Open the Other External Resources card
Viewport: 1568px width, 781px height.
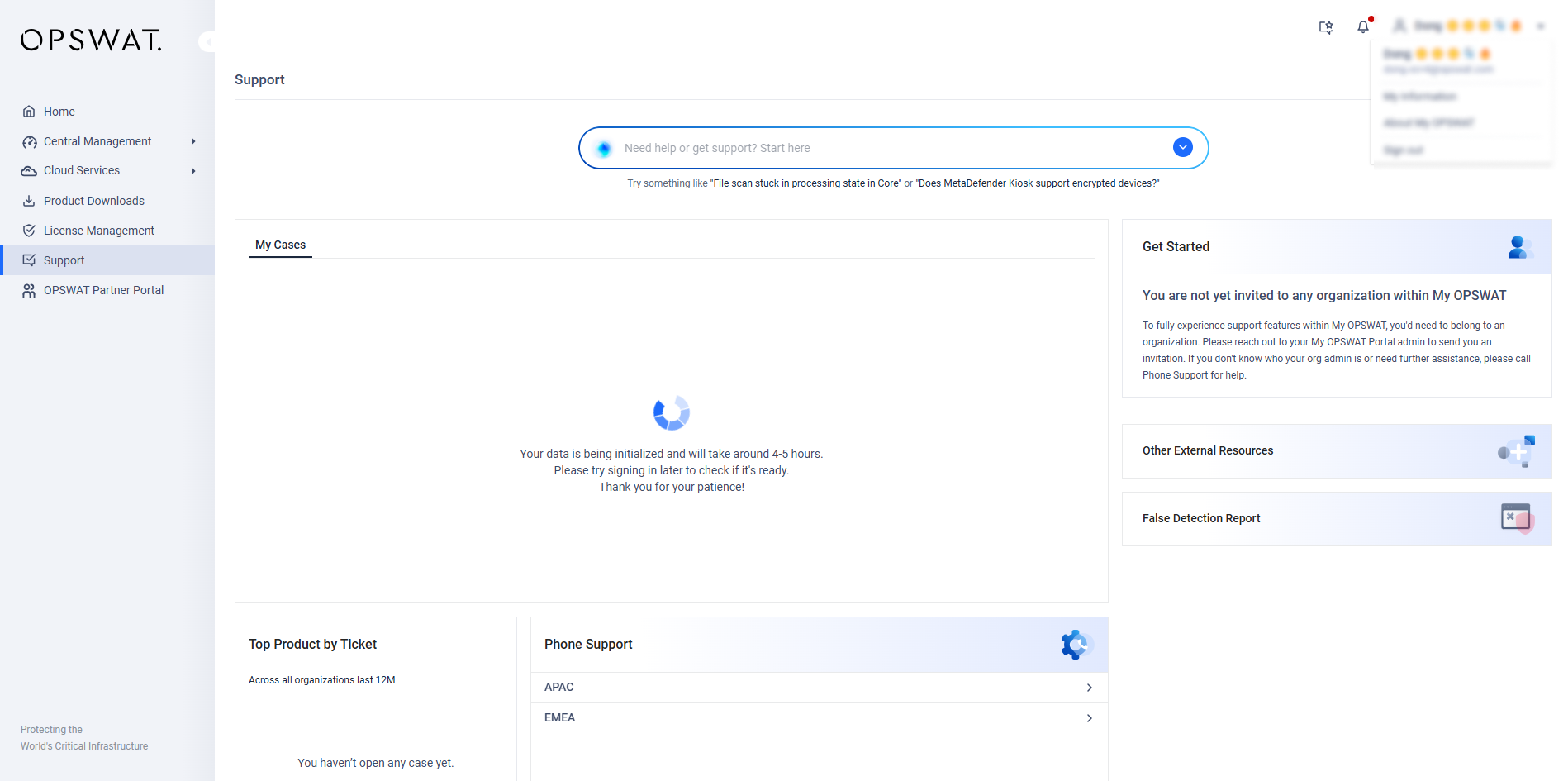[x=1337, y=451]
